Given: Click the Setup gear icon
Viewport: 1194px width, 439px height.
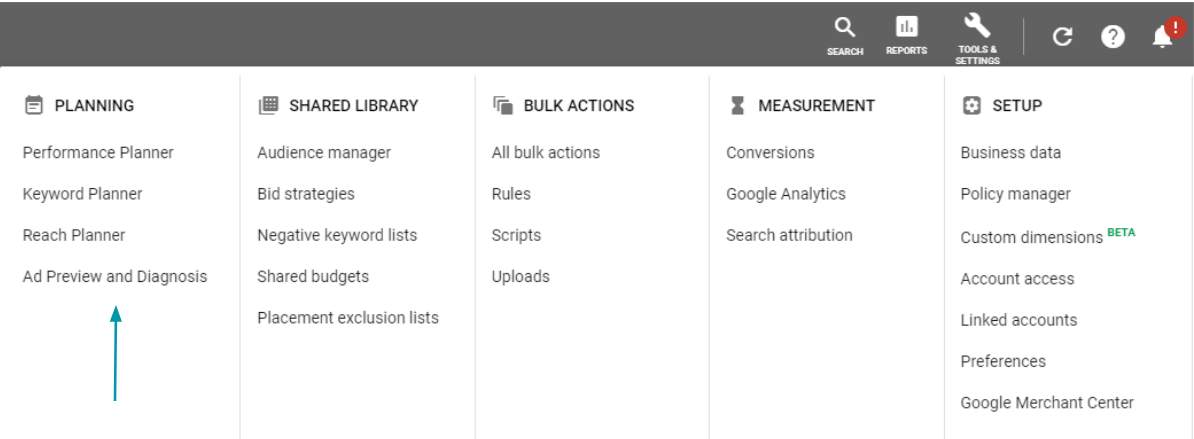Looking at the screenshot, I should tap(971, 105).
